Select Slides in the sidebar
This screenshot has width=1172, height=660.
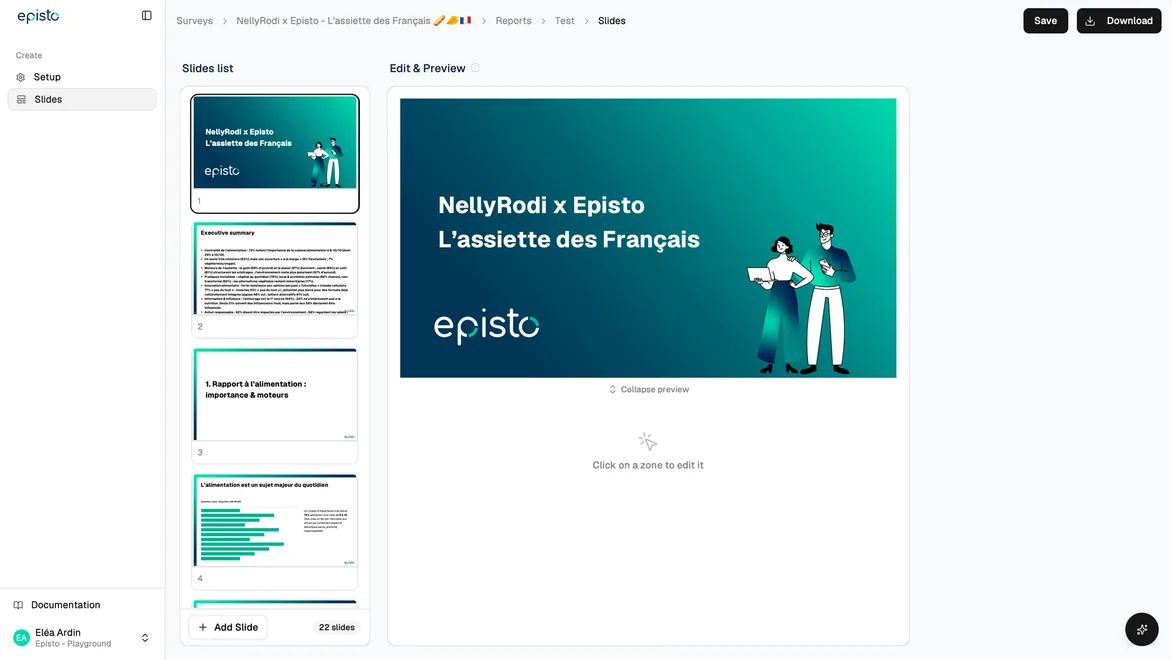pos(82,99)
